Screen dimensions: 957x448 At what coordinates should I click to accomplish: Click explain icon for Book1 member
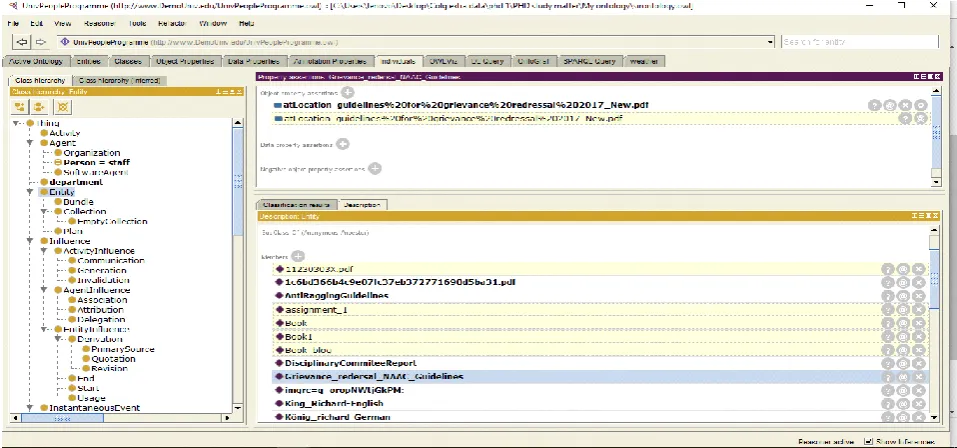pyautogui.click(x=887, y=336)
